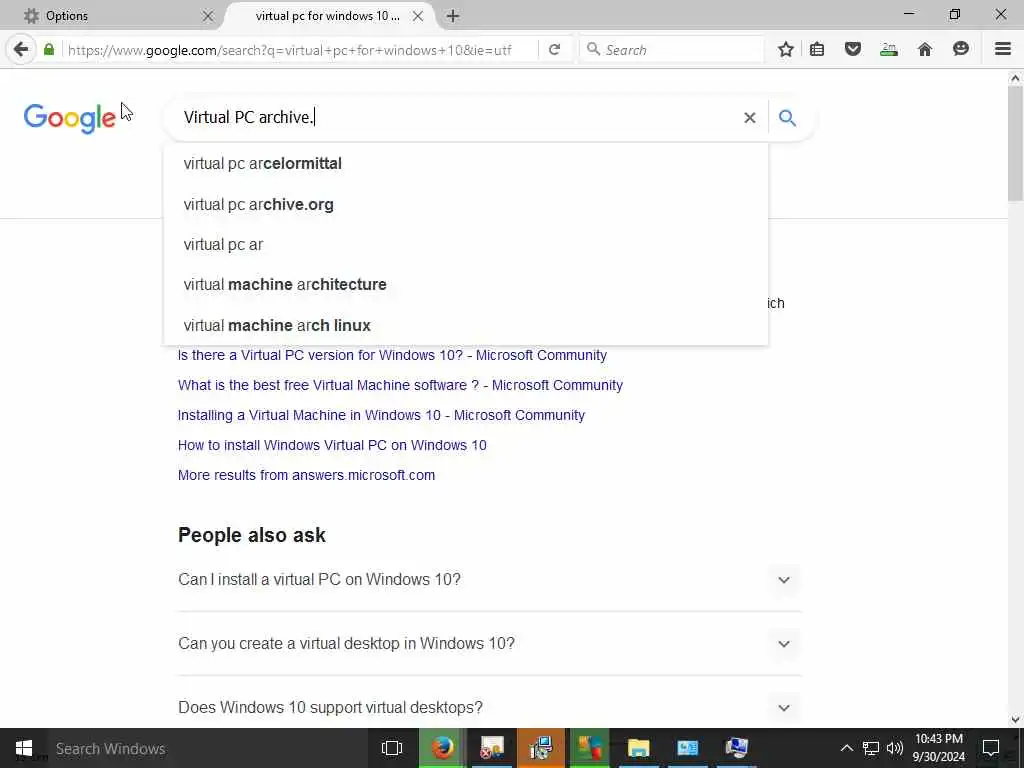Open the Firefox hamburger menu
The image size is (1024, 768).
tap(1003, 49)
